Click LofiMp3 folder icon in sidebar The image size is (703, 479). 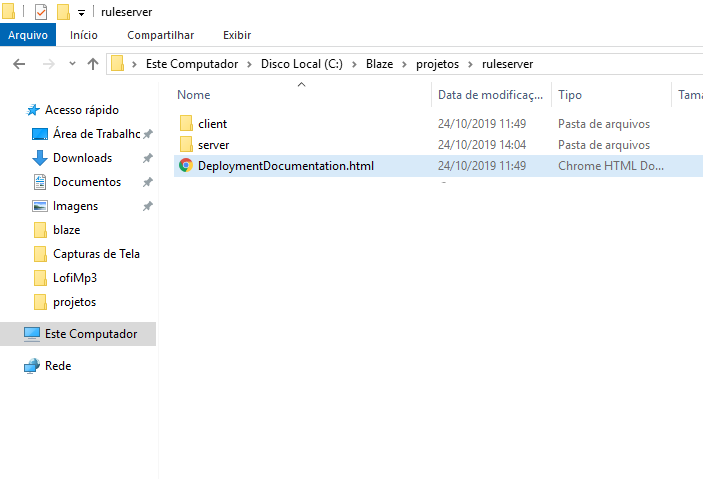(x=40, y=278)
